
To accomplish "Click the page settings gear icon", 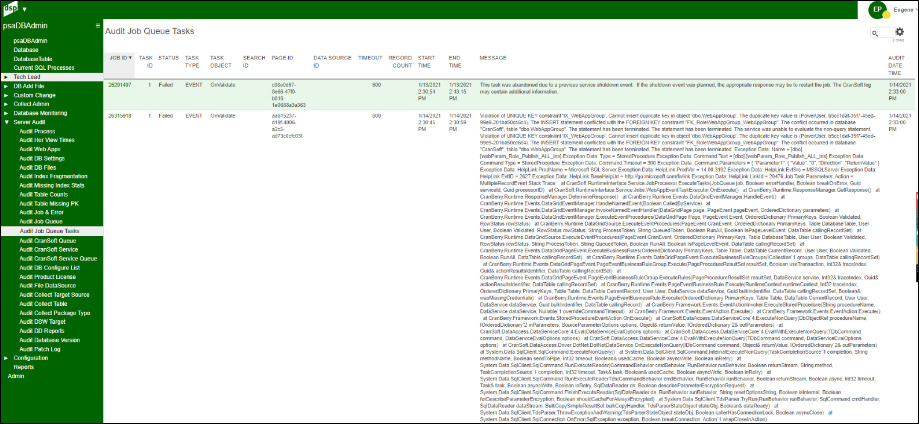I will 900,32.
